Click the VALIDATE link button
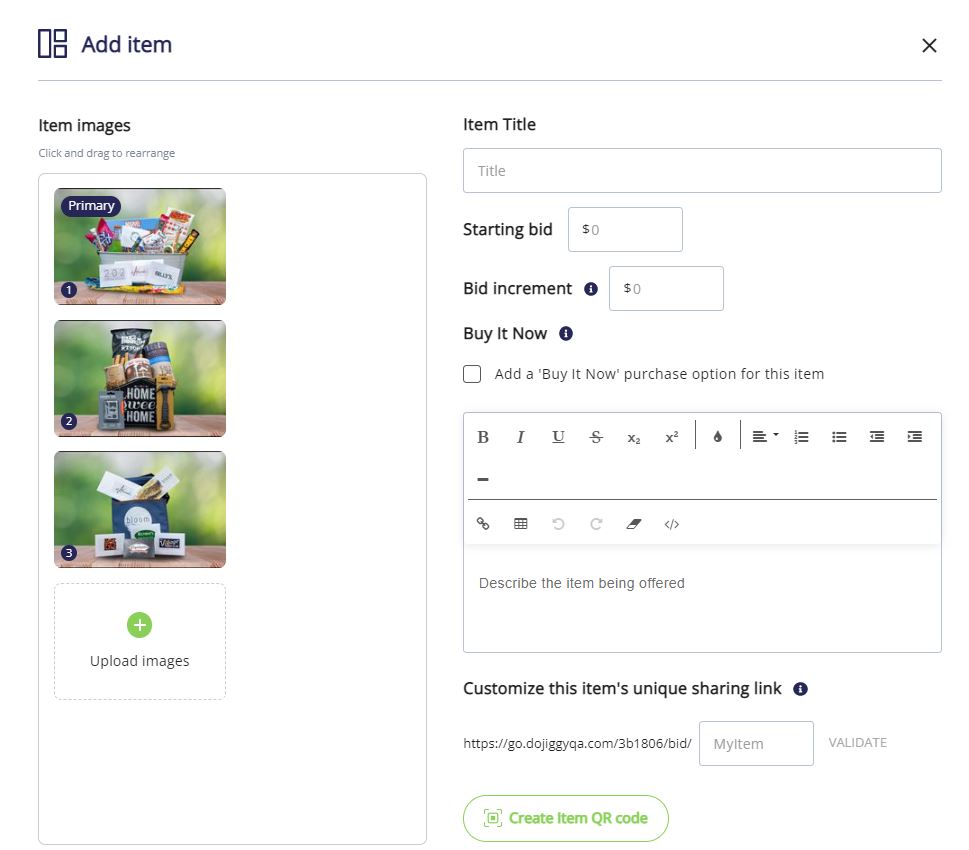This screenshot has width=969, height=850. click(x=858, y=742)
